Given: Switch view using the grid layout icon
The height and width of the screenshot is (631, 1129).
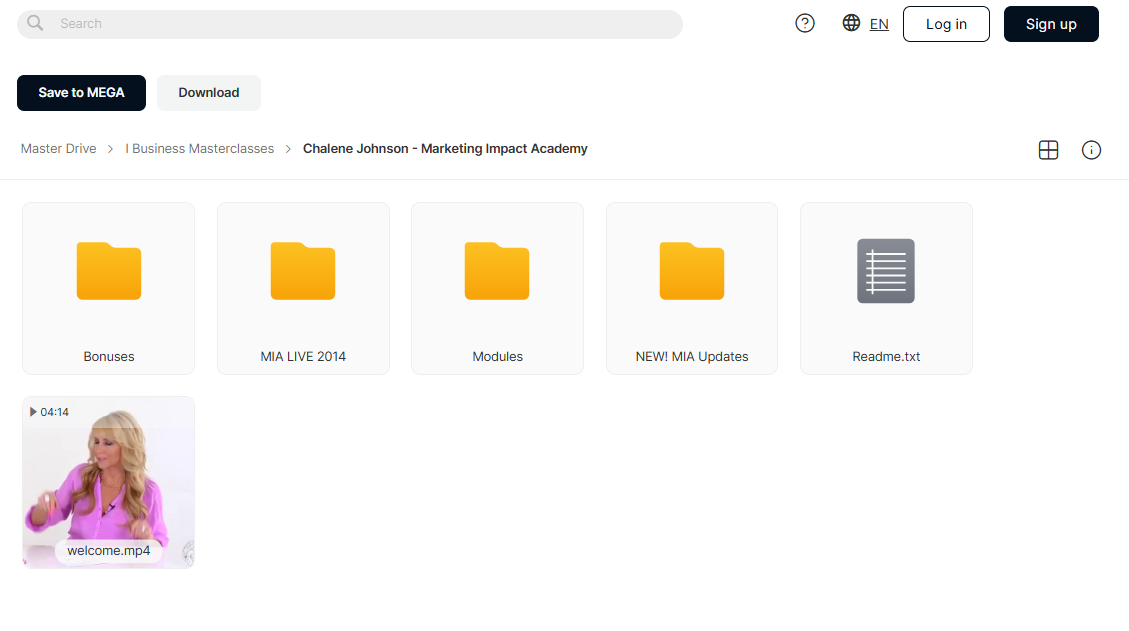Looking at the screenshot, I should pos(1048,150).
